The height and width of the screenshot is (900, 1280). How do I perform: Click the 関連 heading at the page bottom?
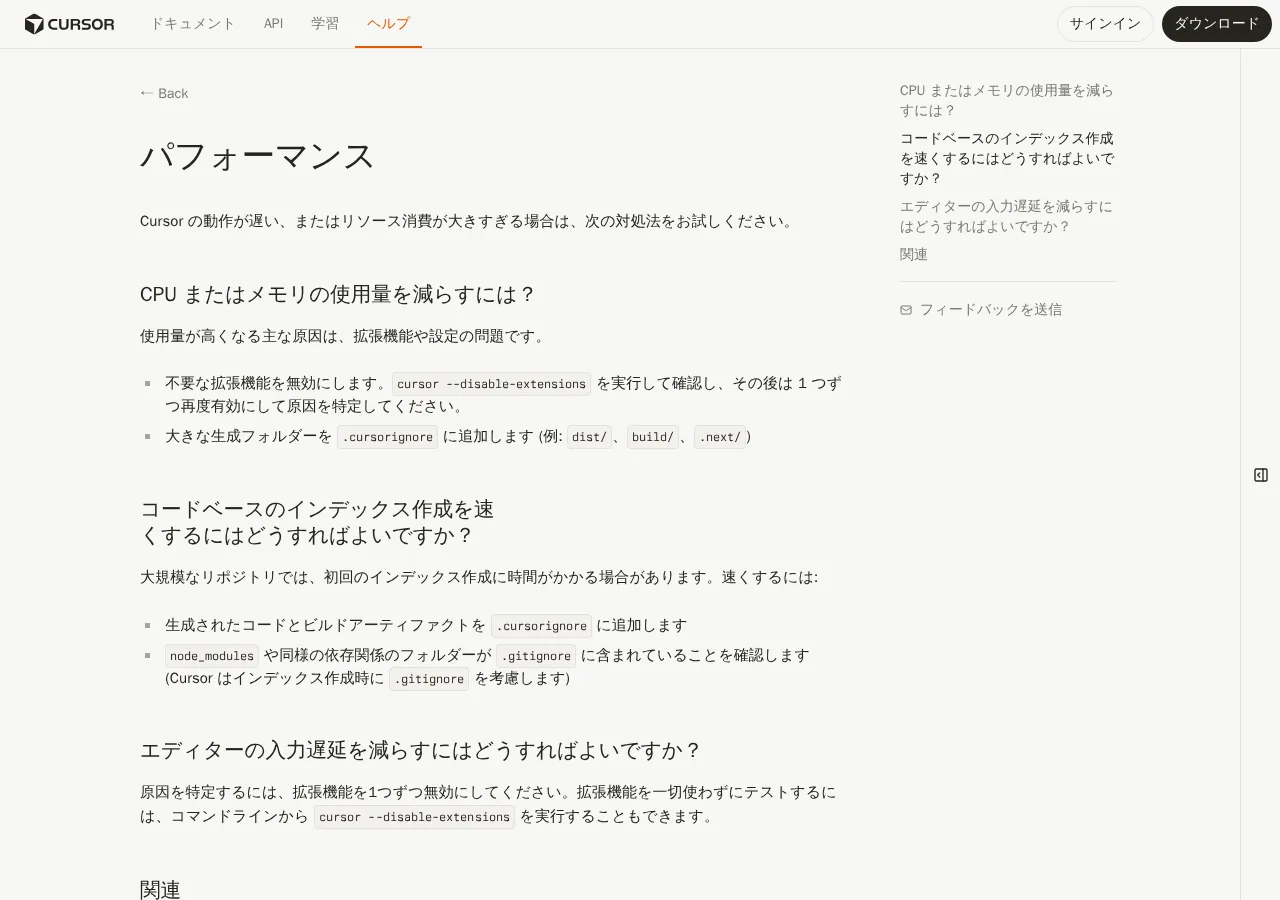tap(160, 890)
